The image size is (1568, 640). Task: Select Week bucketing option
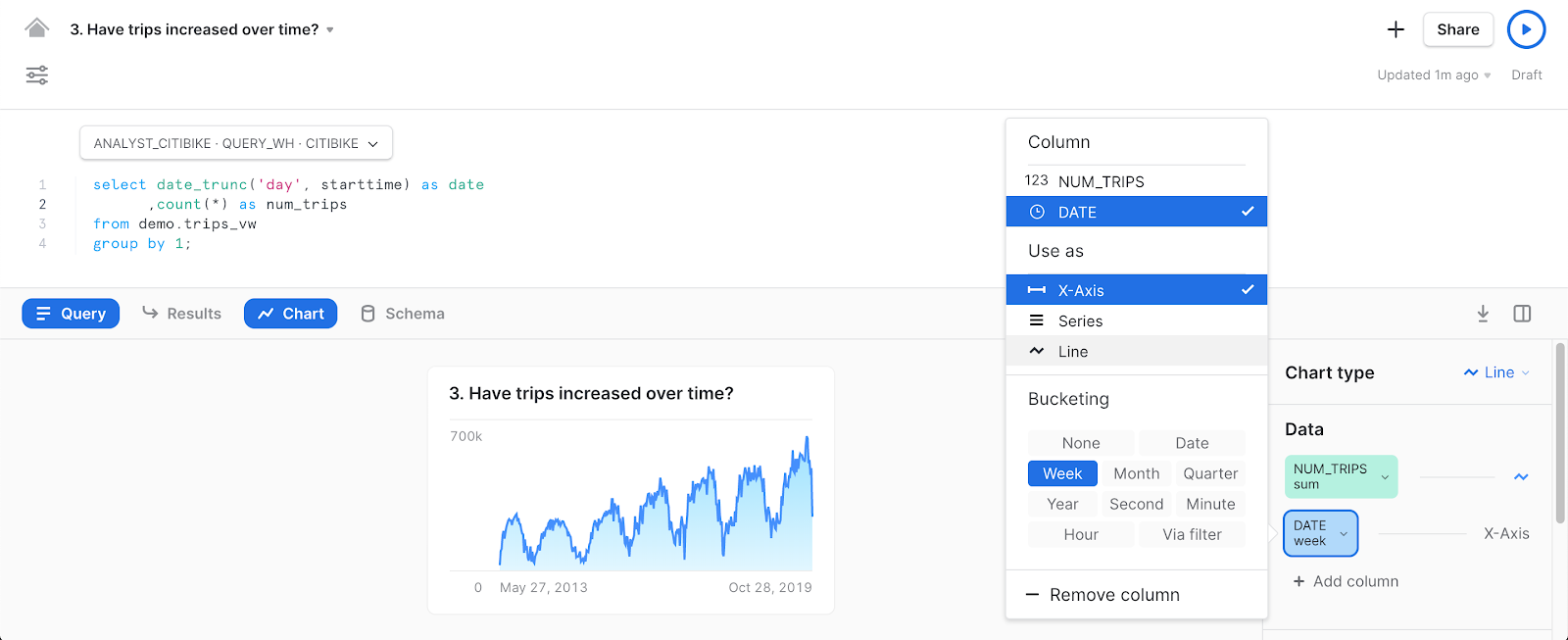1062,473
